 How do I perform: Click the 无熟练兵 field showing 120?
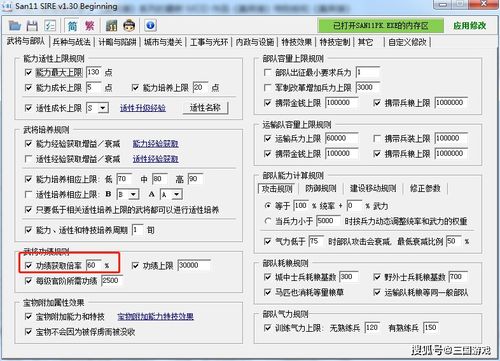click(372, 328)
